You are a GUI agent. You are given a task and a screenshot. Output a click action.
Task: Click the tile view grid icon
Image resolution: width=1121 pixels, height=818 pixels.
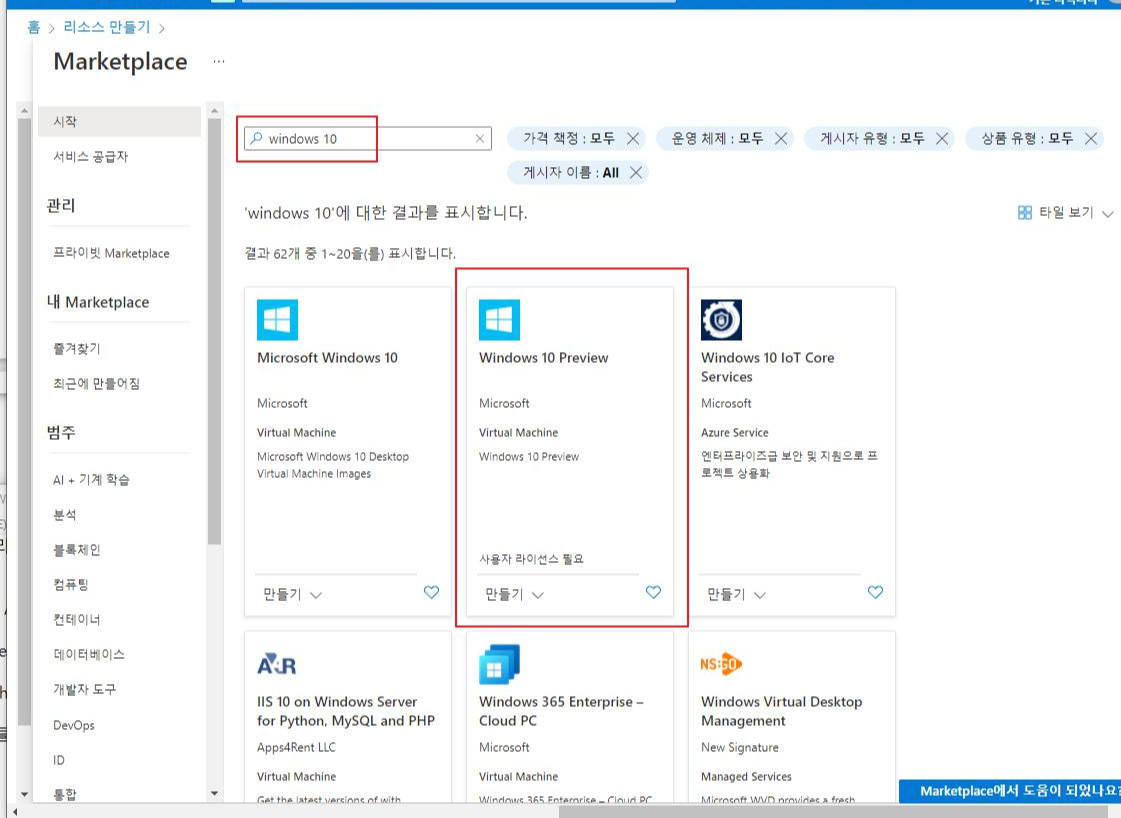pyautogui.click(x=1024, y=212)
